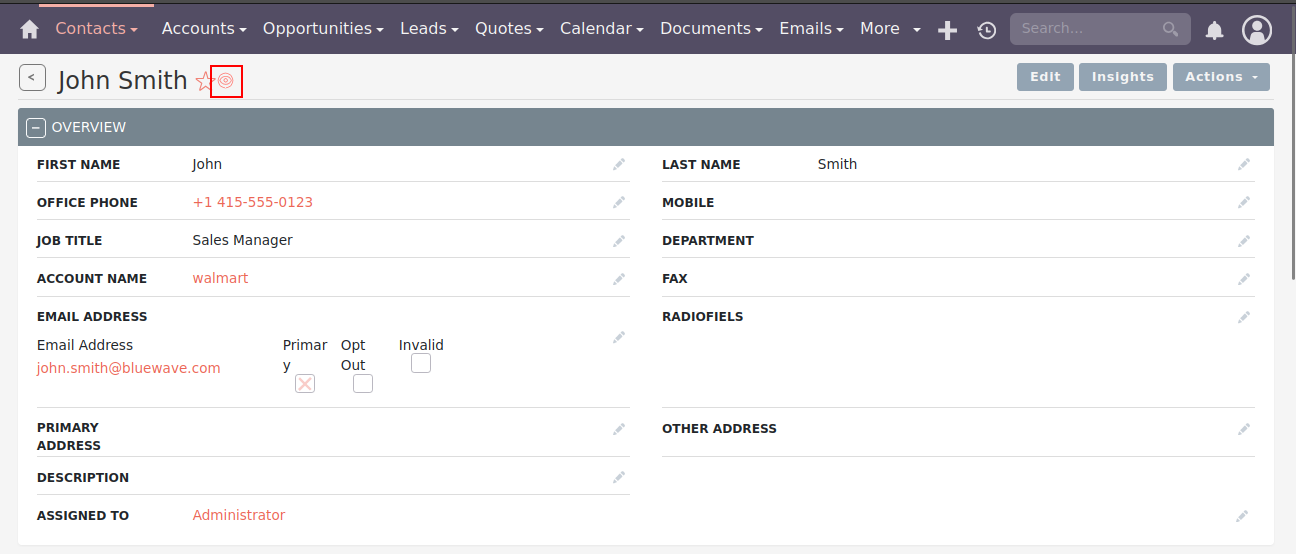This screenshot has width=1296, height=554.
Task: Open the user profile avatar
Action: tap(1257, 30)
